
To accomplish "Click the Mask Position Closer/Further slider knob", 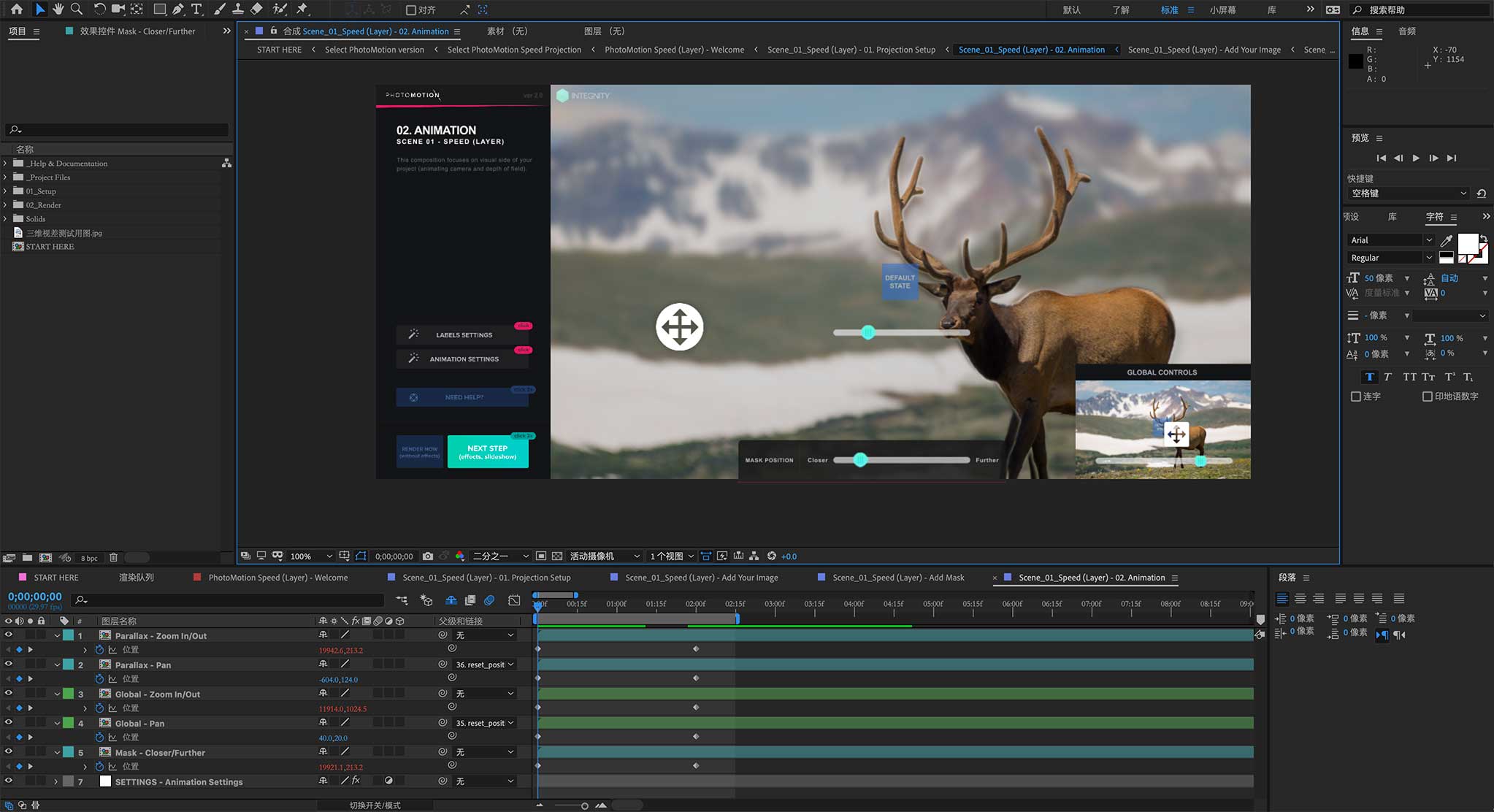I will (x=860, y=459).
